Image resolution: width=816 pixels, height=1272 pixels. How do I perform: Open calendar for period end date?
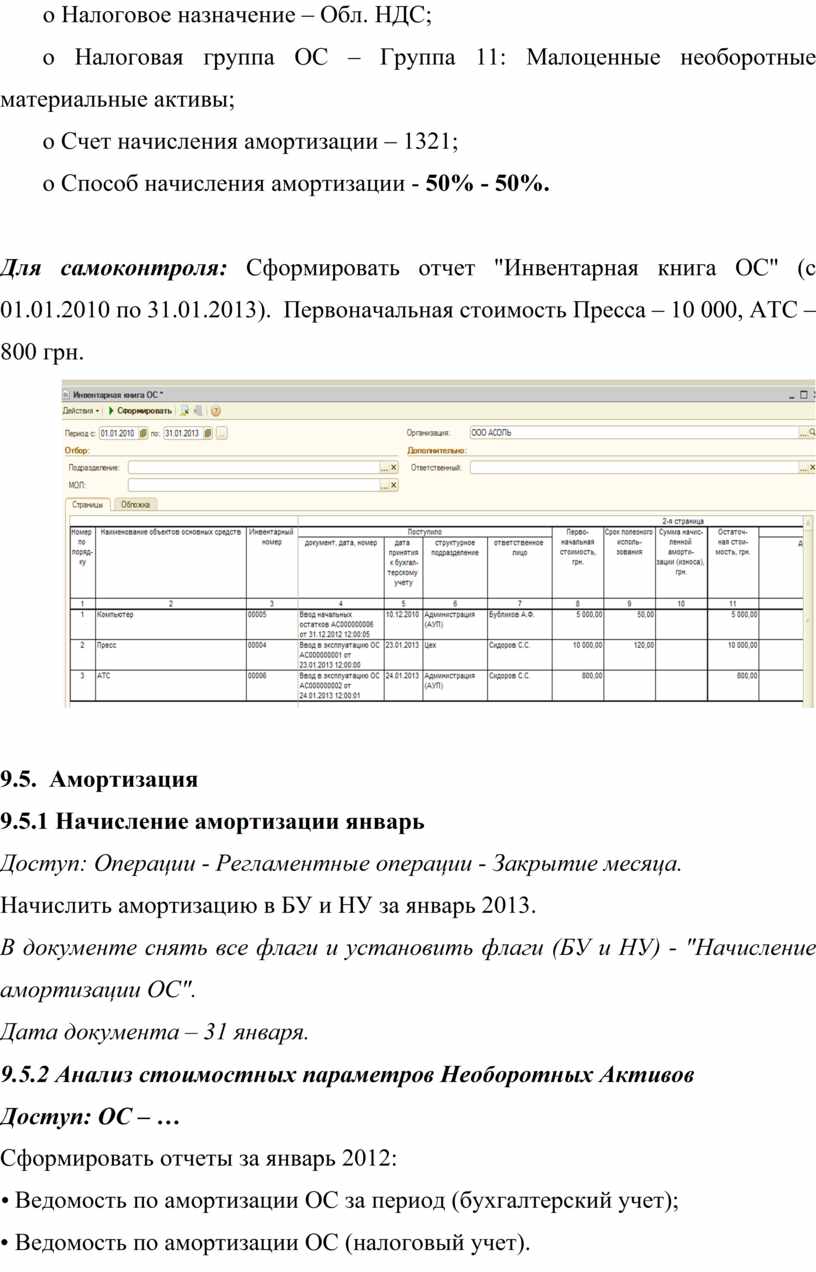[x=207, y=433]
